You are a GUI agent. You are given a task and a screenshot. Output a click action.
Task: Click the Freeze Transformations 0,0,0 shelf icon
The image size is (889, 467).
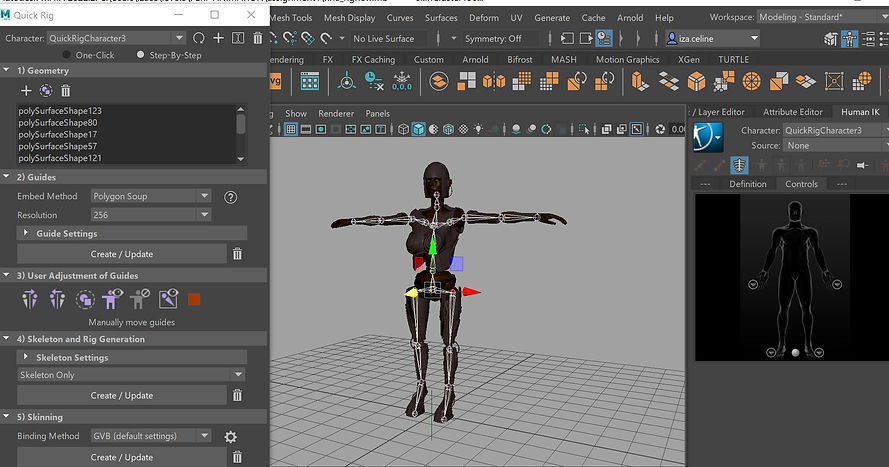402,81
